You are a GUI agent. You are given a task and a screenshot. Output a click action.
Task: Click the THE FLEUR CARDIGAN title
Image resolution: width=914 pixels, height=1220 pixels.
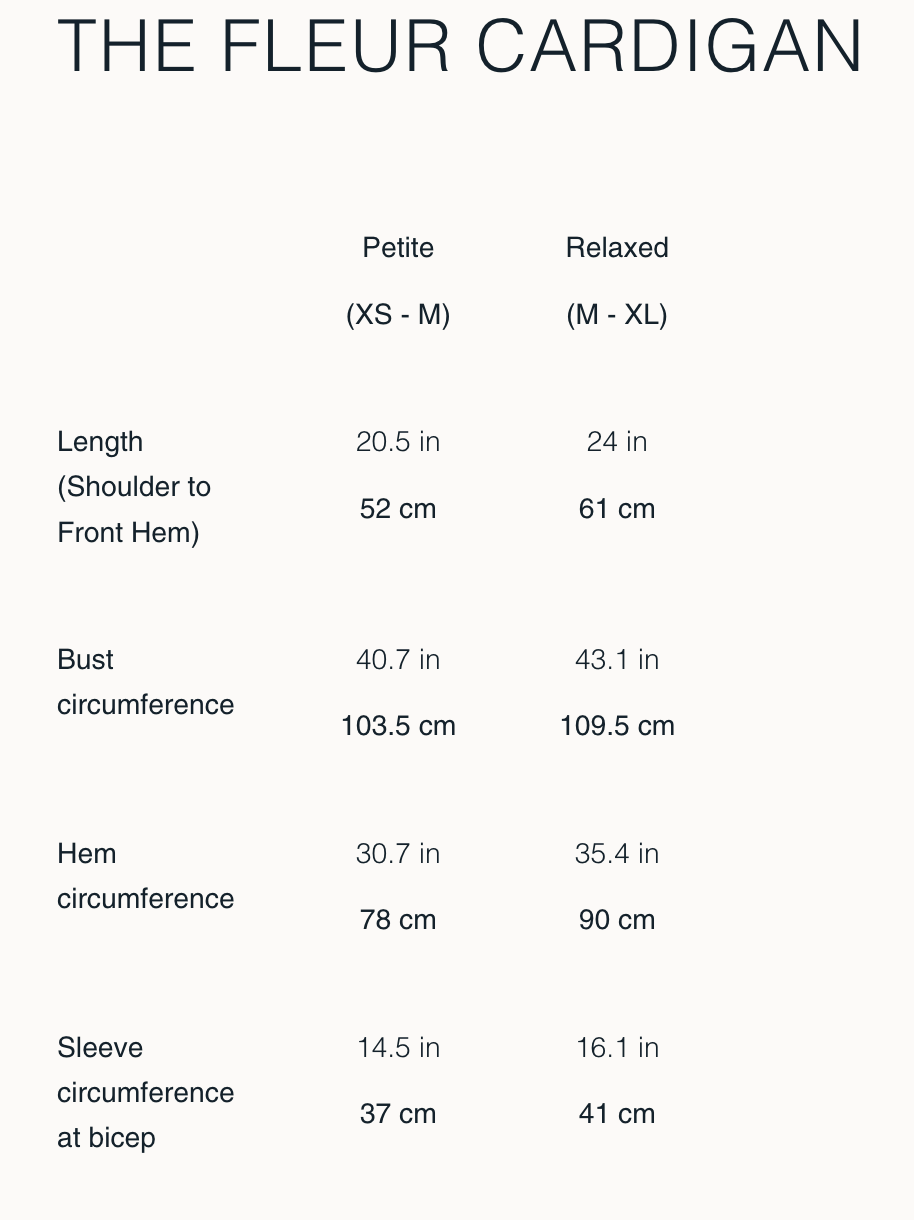[x=460, y=47]
